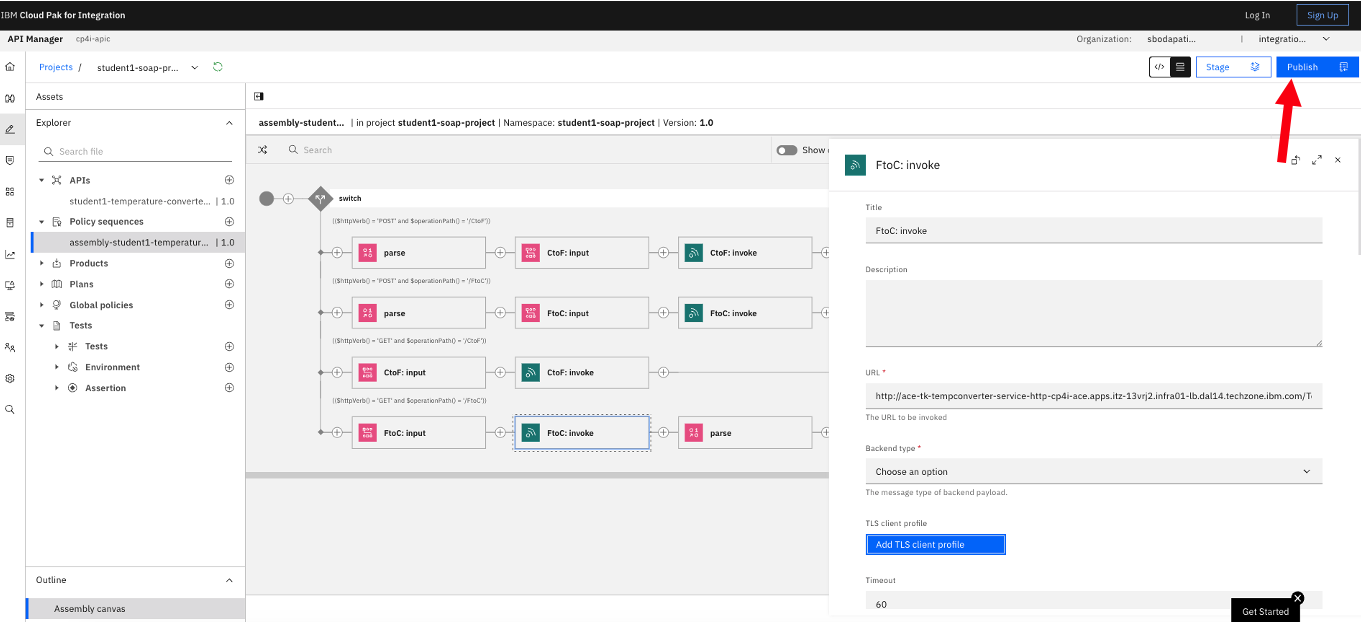Click the Title input field
The image size is (1361, 630).
pyautogui.click(x=1093, y=230)
